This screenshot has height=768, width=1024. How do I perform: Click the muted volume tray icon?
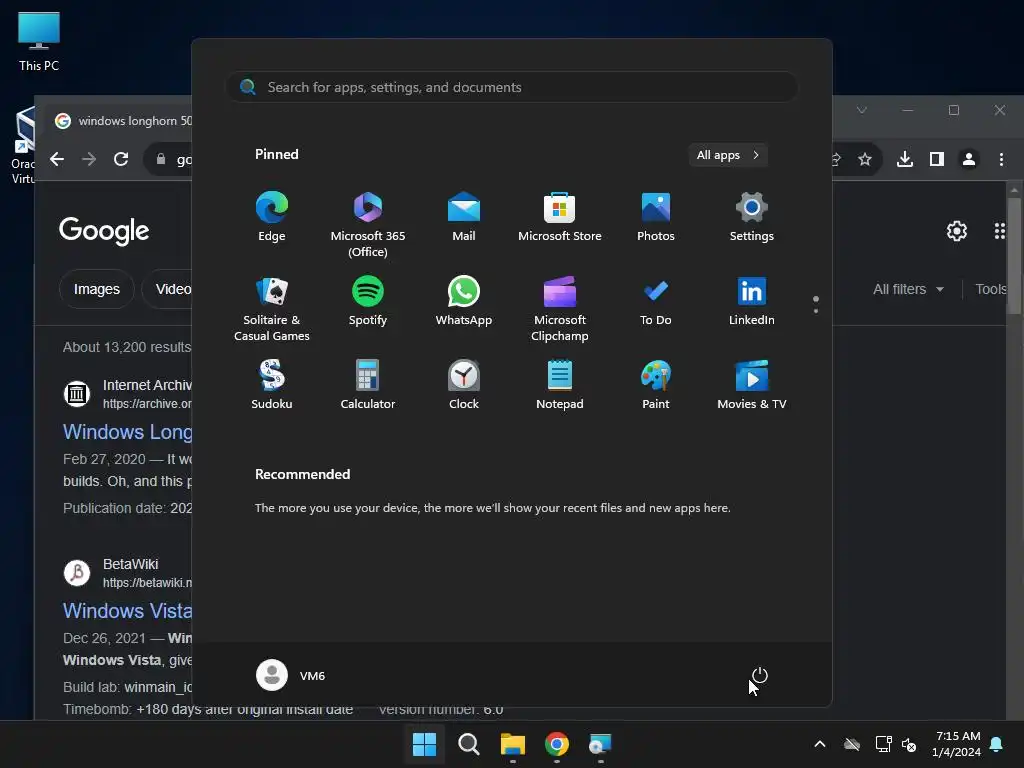pyautogui.click(x=908, y=744)
